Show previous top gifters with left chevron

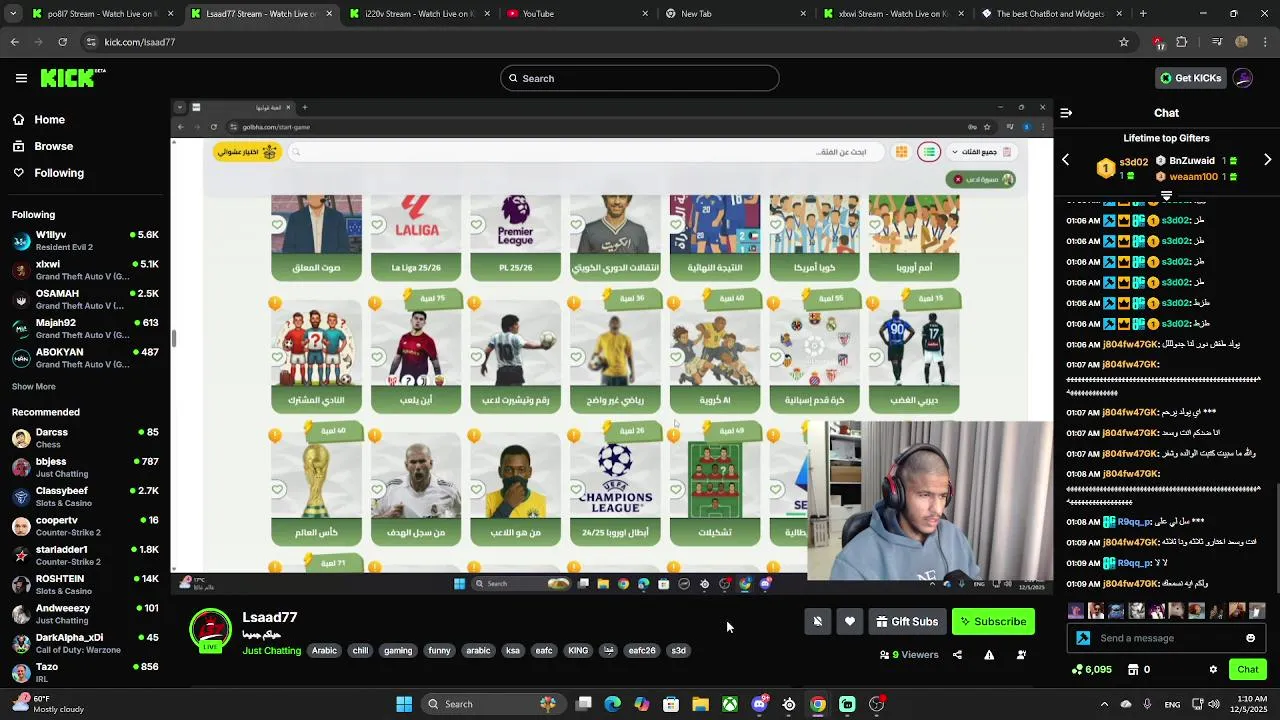[x=1066, y=160]
